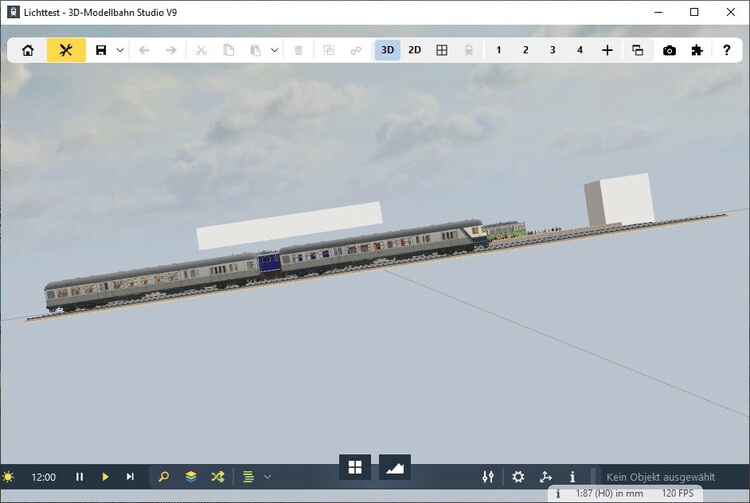Open the sliders adjustment panel

coord(488,477)
